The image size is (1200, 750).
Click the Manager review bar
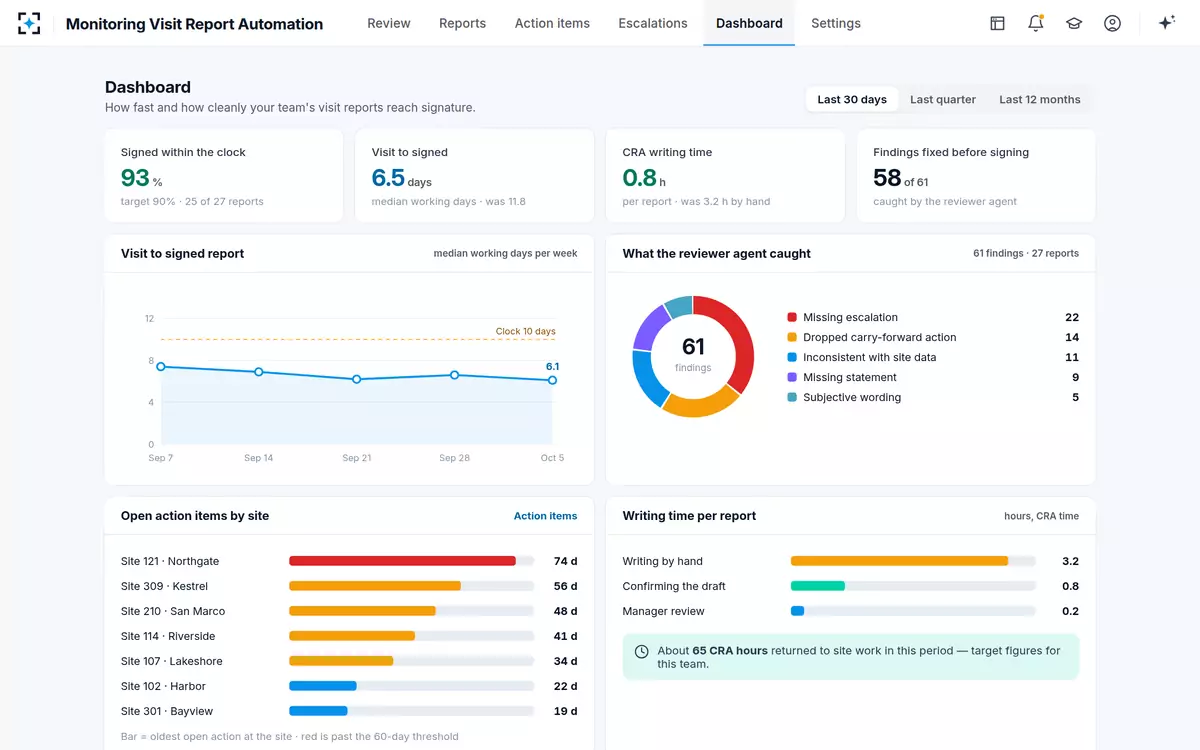click(x=798, y=611)
